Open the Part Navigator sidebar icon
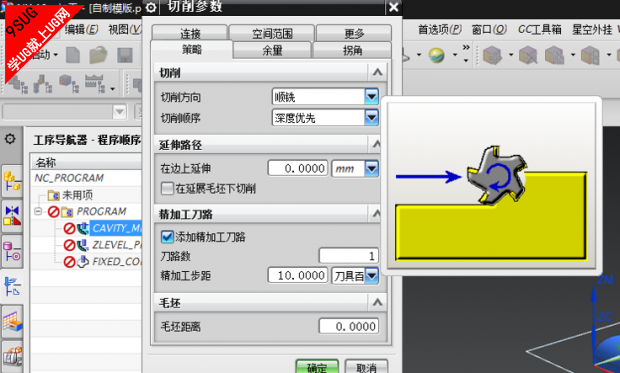The width and height of the screenshot is (620, 373). [x=12, y=252]
